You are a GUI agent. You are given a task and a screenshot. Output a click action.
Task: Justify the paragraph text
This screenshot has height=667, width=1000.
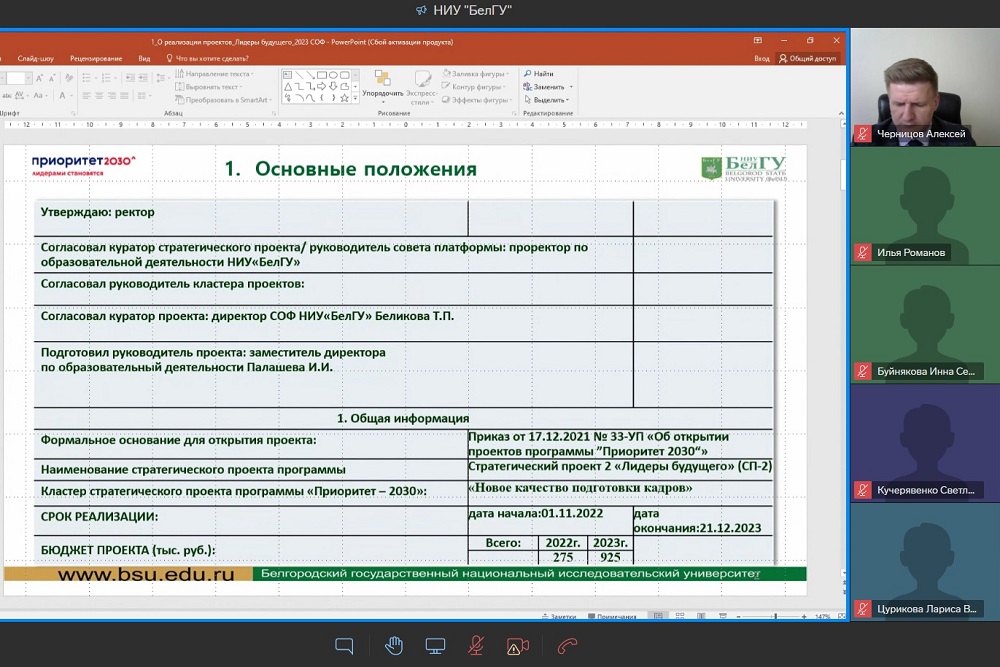click(124, 96)
